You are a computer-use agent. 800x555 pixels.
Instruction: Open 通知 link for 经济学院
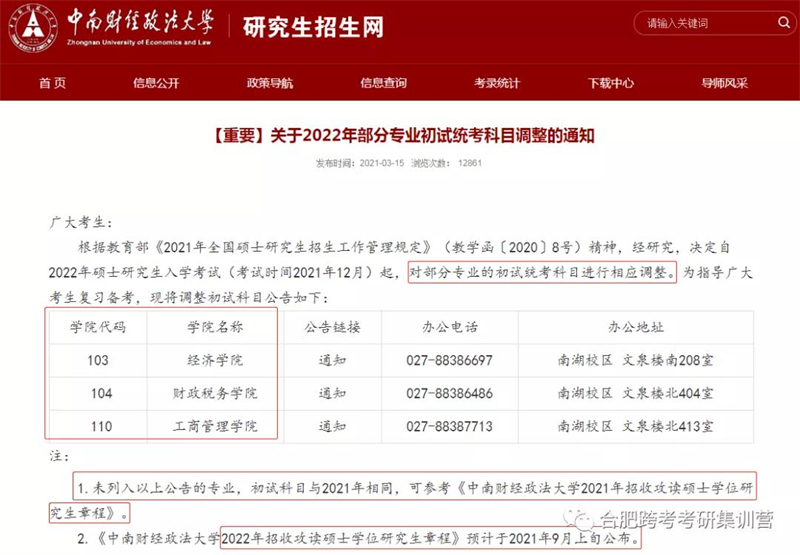click(332, 360)
